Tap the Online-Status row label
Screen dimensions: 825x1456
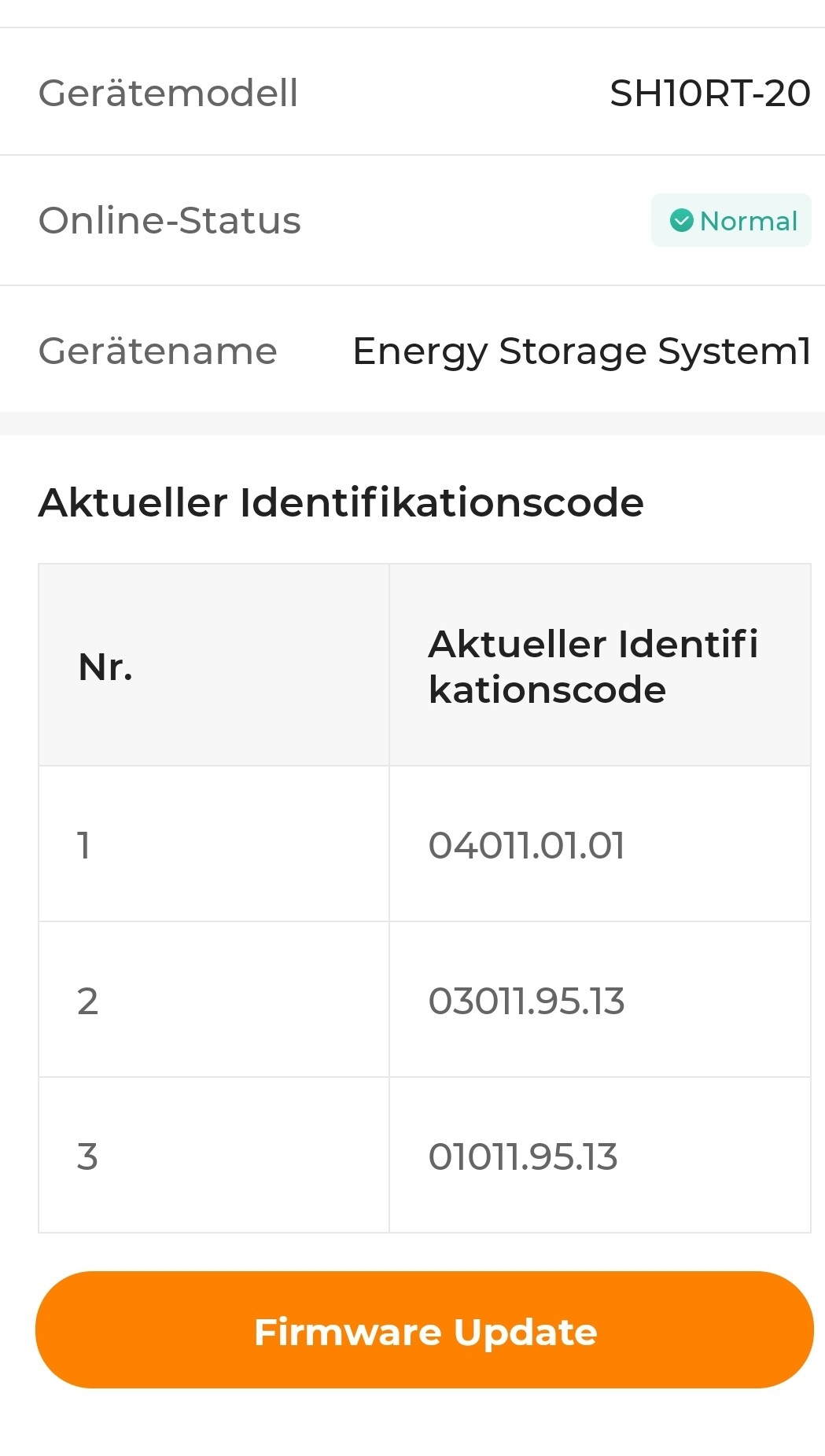pos(170,221)
